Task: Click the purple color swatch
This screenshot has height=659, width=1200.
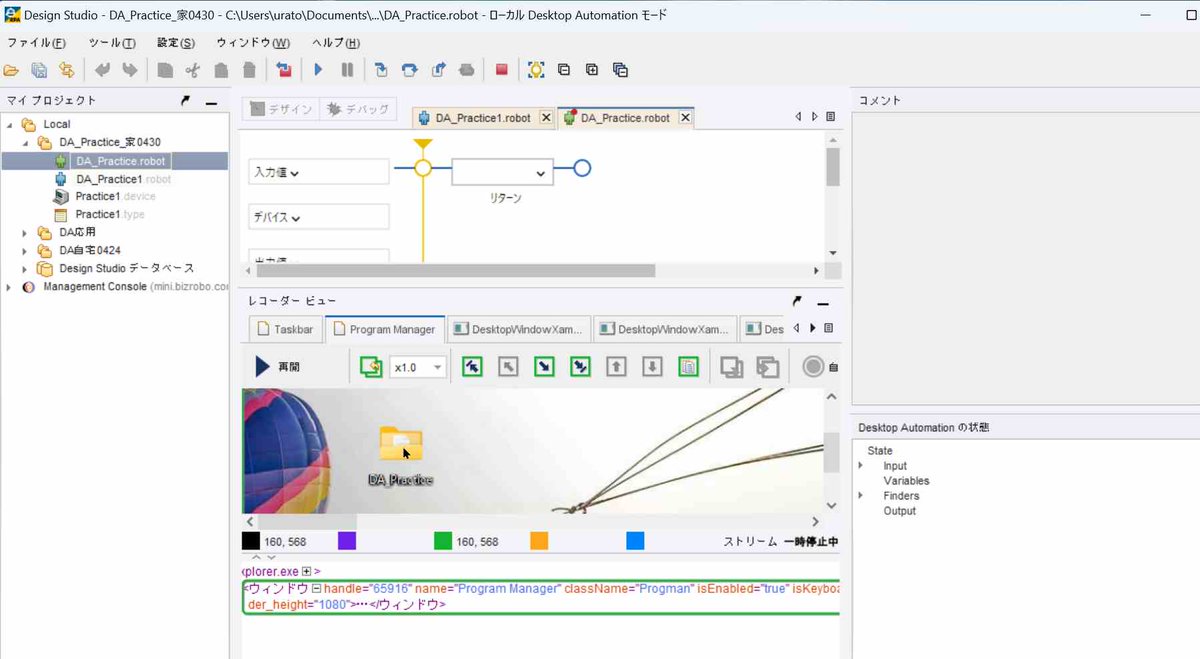Action: pos(347,541)
